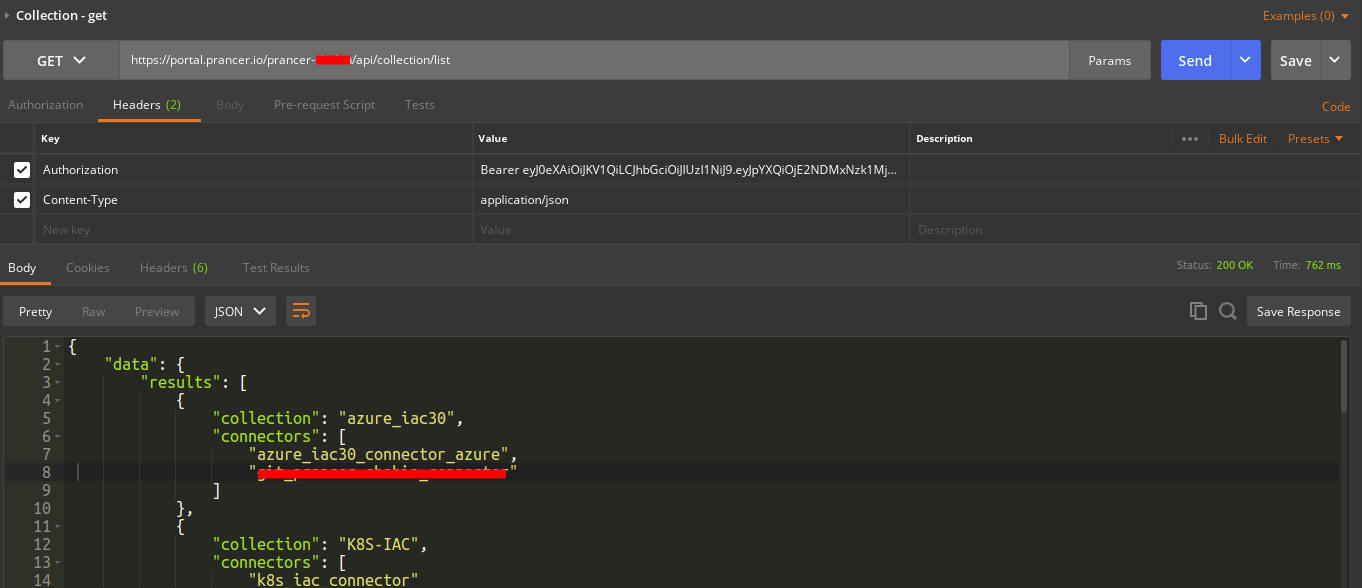Viewport: 1362px width, 588px height.
Task: Collapse line 3 "results" fold arrow
Action: [x=57, y=383]
